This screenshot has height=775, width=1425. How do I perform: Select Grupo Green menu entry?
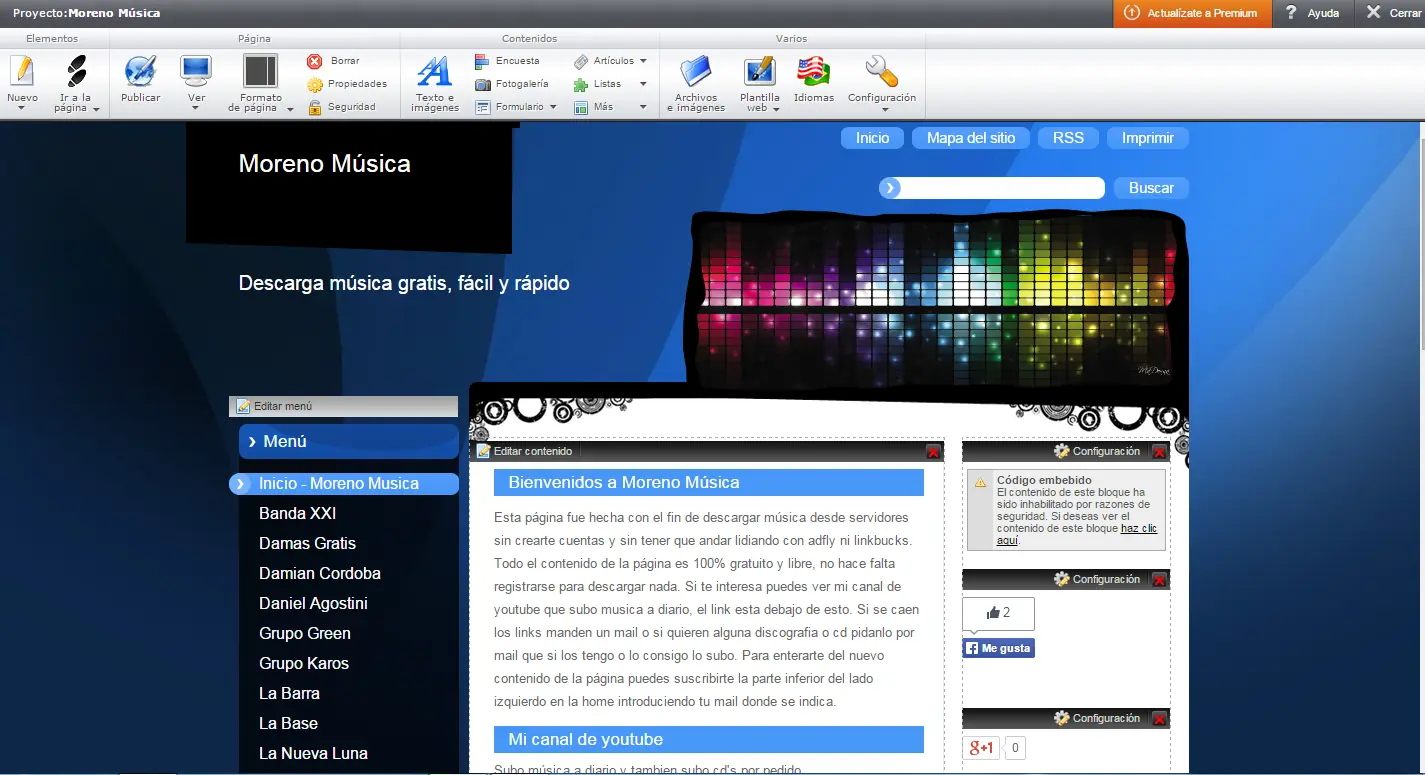(304, 634)
